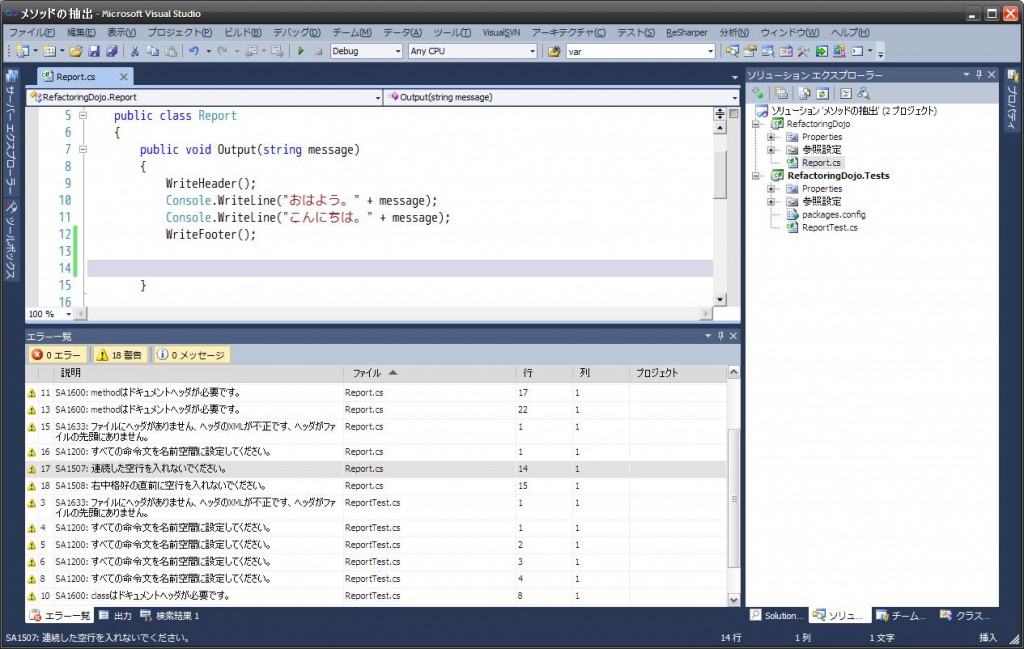1024x649 pixels.
Task: Click the error list vertical scrollbar thumb
Action: coord(733,498)
